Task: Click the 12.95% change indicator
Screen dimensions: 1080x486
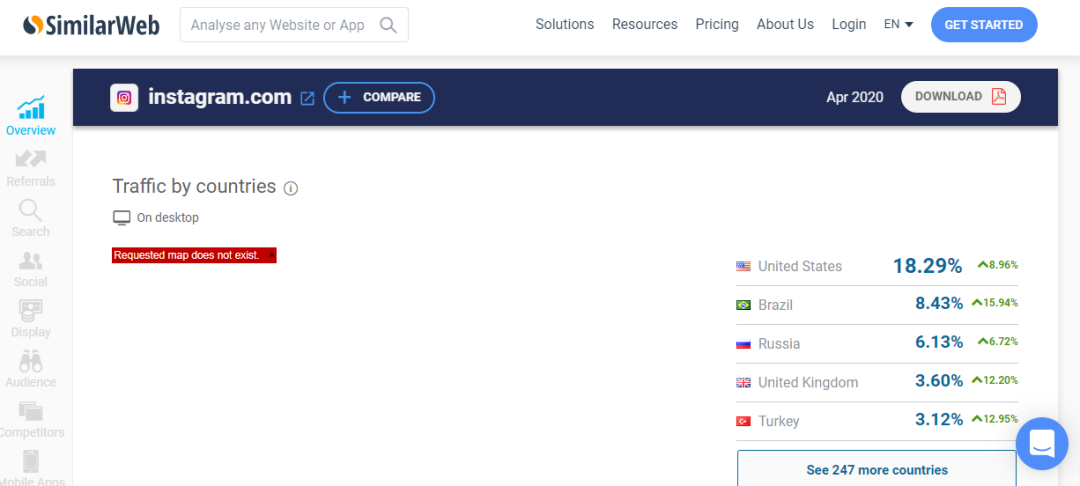Action: click(x=995, y=419)
